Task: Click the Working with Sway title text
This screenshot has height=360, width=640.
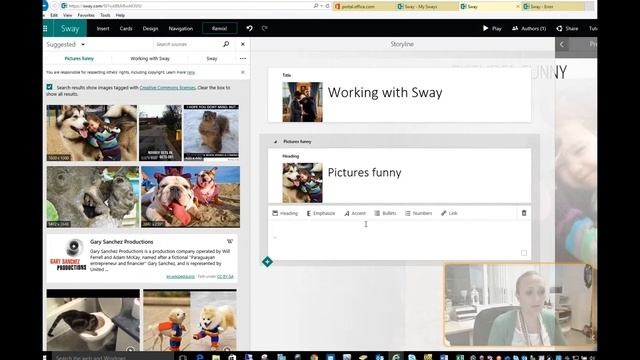Action: [385, 93]
